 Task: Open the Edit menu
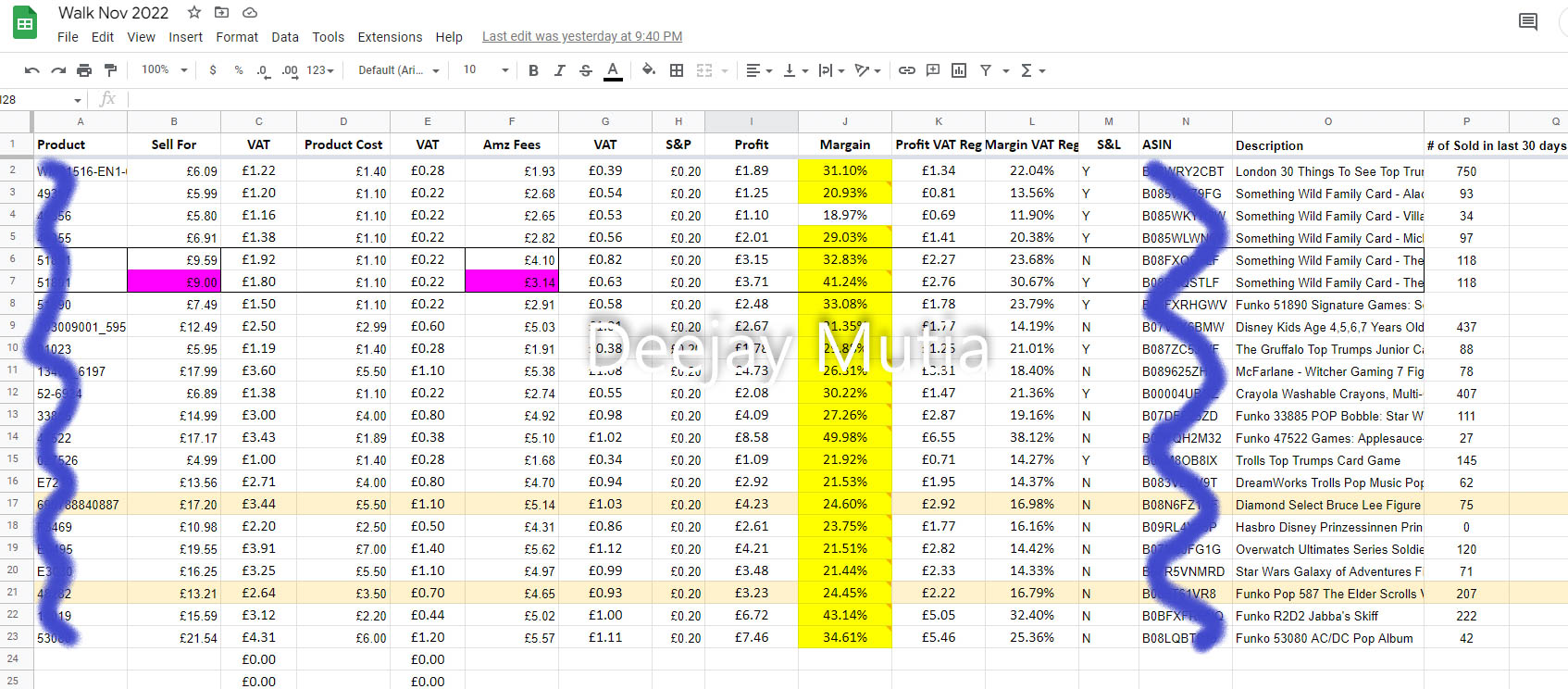[x=103, y=37]
